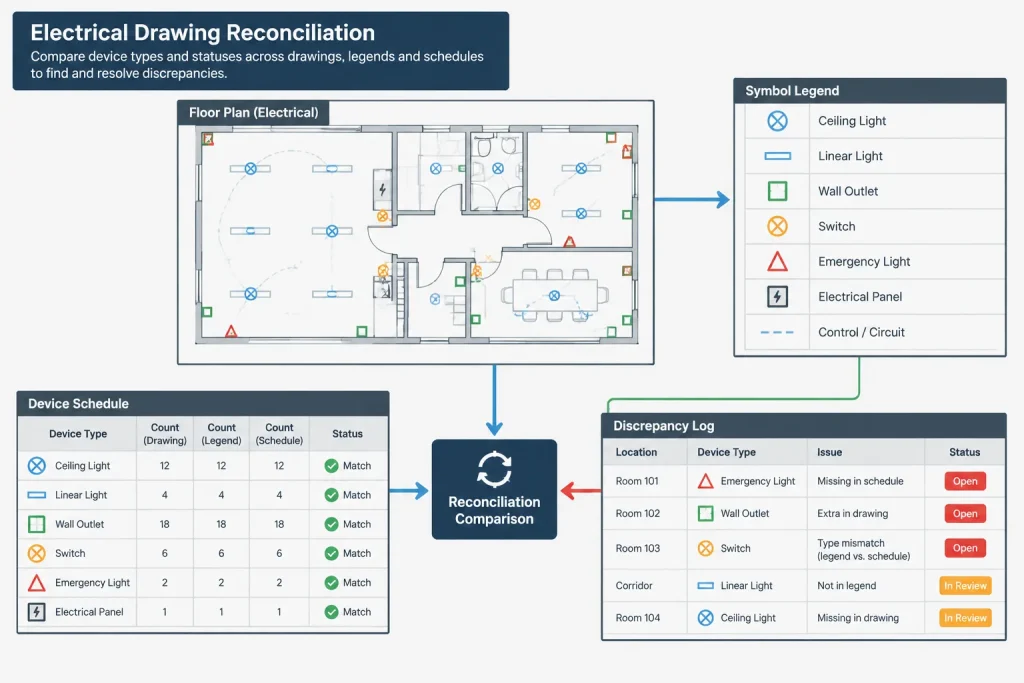The image size is (1024, 683).
Task: Select the Floor Plan (Electrical) tab label
Action: (x=253, y=112)
